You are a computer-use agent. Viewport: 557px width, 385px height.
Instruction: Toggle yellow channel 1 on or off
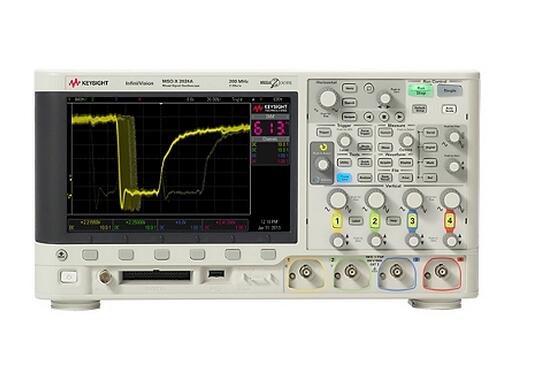337,221
